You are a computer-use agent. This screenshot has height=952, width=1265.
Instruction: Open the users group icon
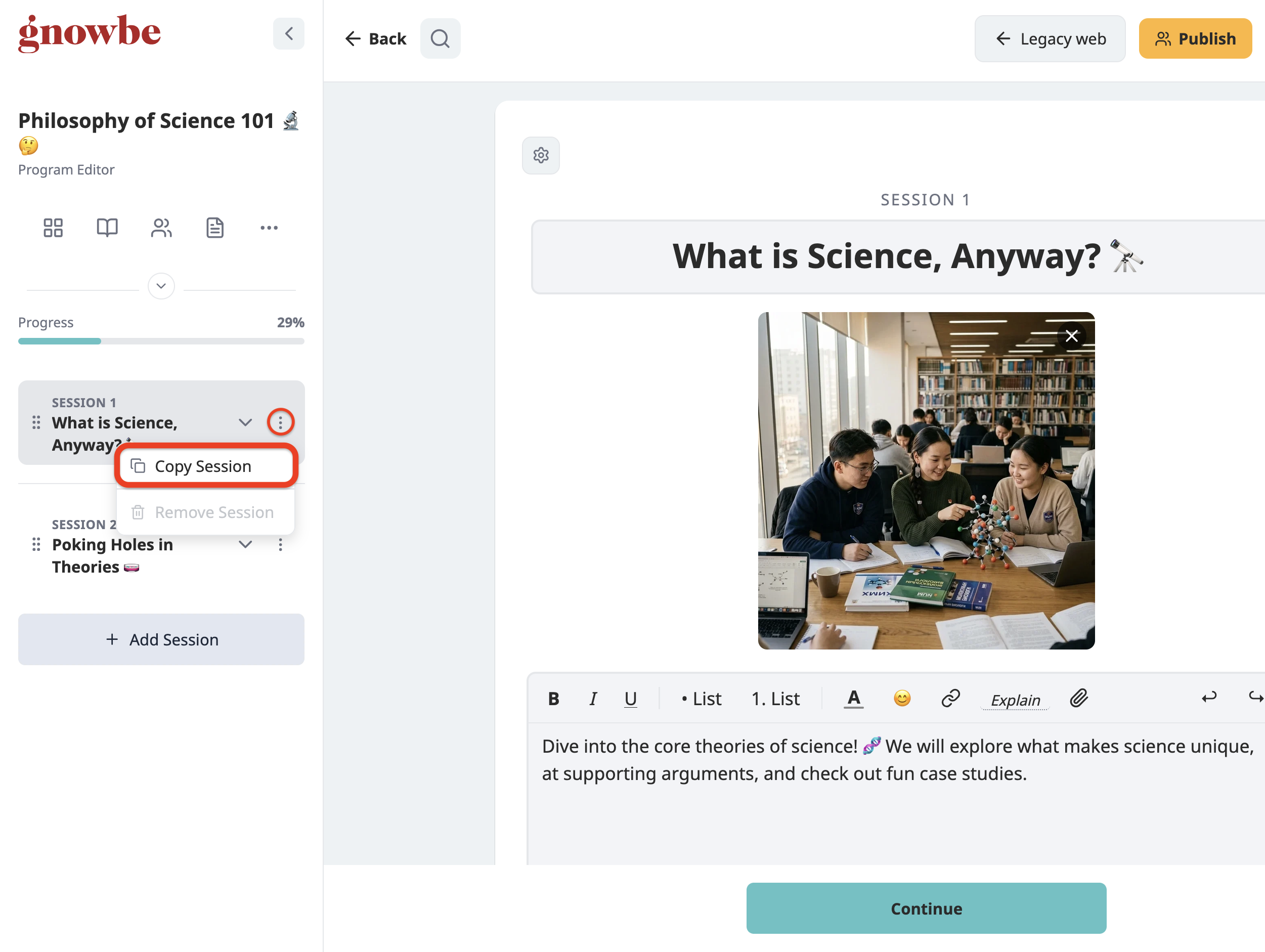point(161,228)
